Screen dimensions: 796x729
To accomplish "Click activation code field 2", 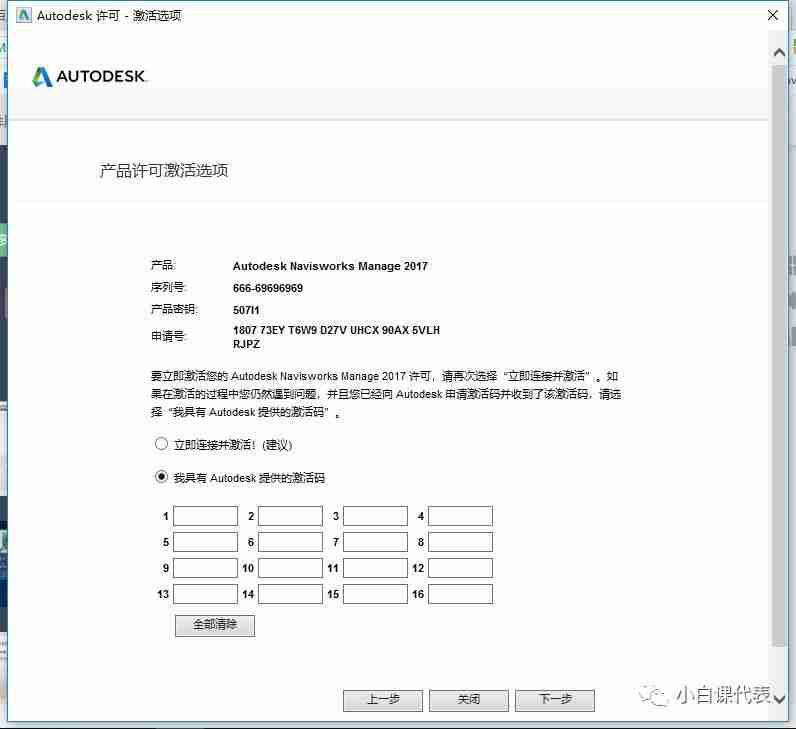I will (290, 516).
